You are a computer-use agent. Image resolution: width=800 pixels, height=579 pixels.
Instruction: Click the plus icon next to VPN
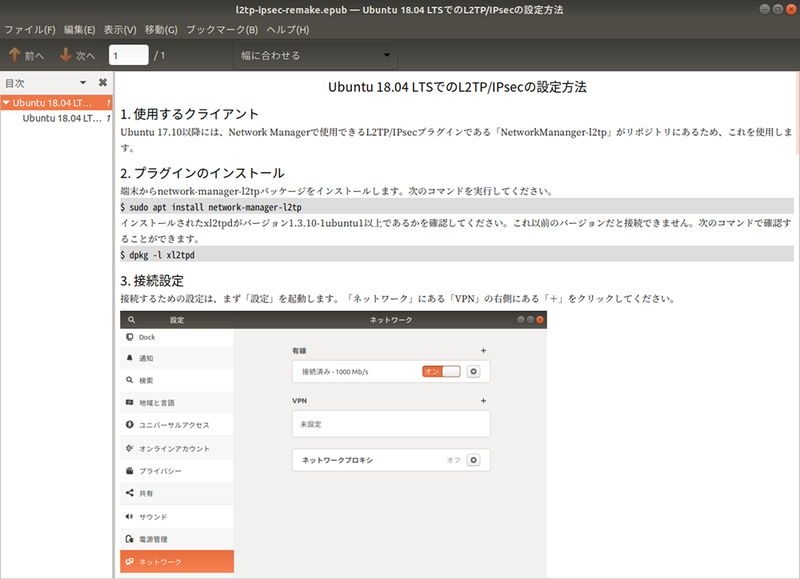point(483,400)
